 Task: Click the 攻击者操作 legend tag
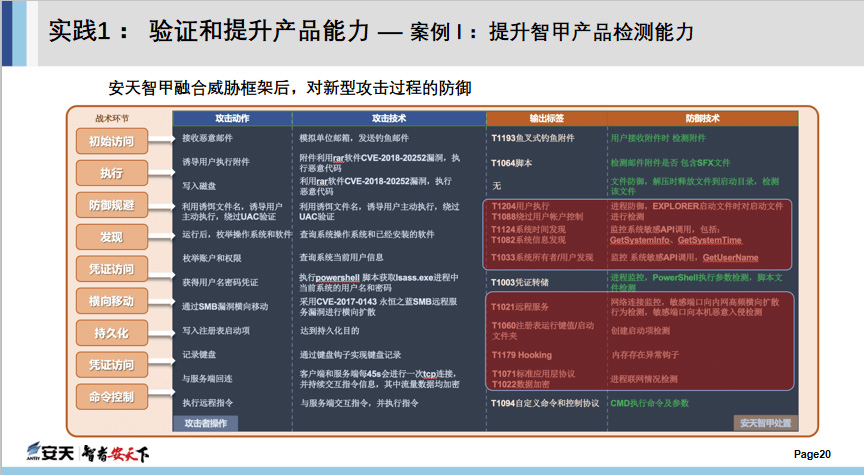(x=206, y=423)
